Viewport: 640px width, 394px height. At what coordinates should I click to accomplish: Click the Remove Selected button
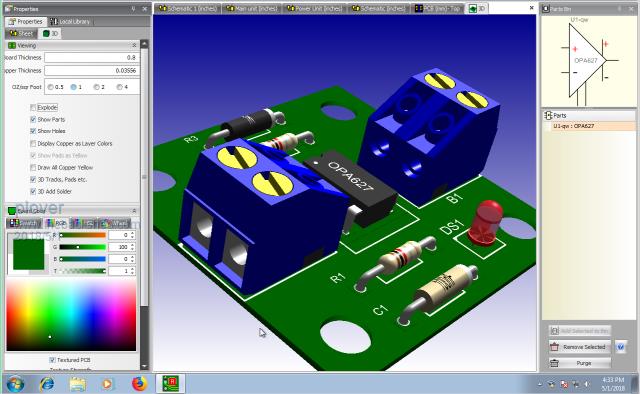click(580, 347)
